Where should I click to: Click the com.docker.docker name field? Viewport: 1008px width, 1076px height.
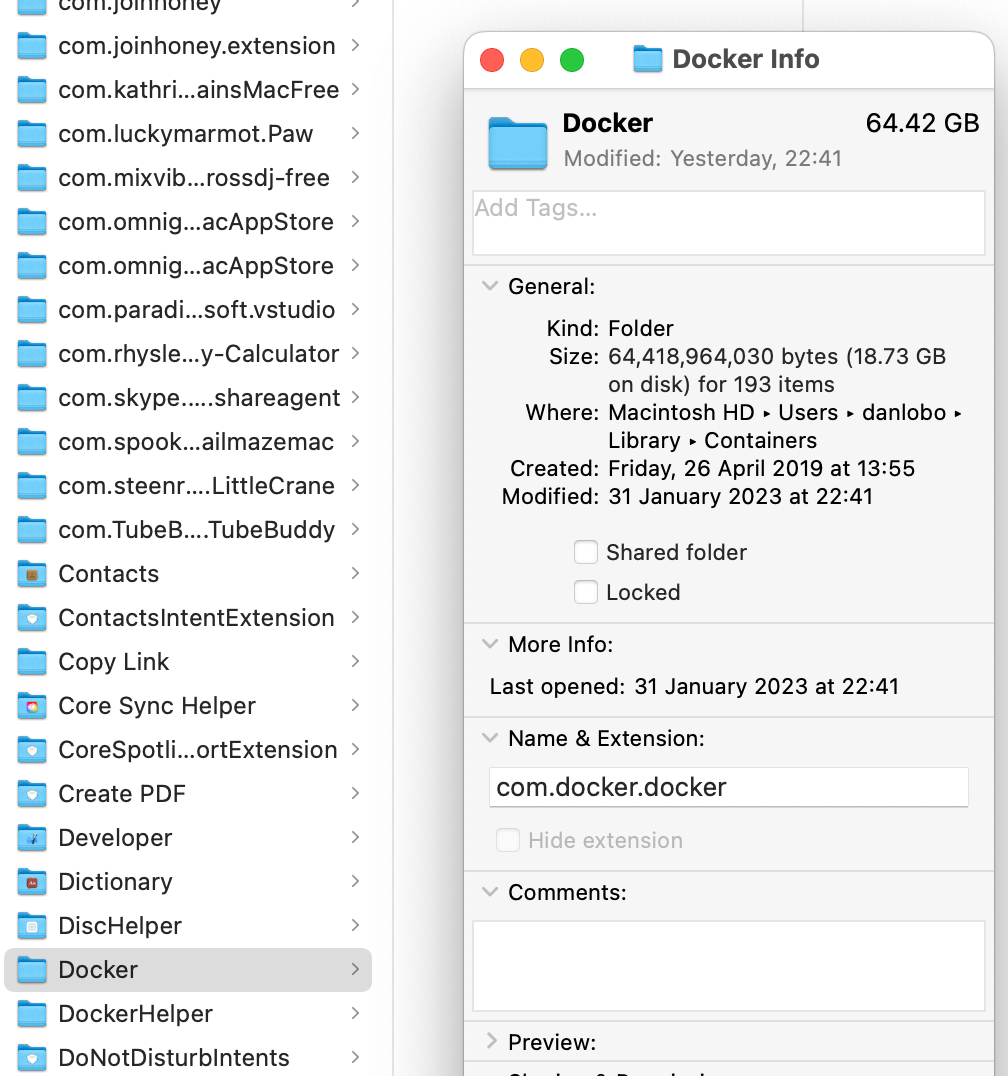(729, 787)
